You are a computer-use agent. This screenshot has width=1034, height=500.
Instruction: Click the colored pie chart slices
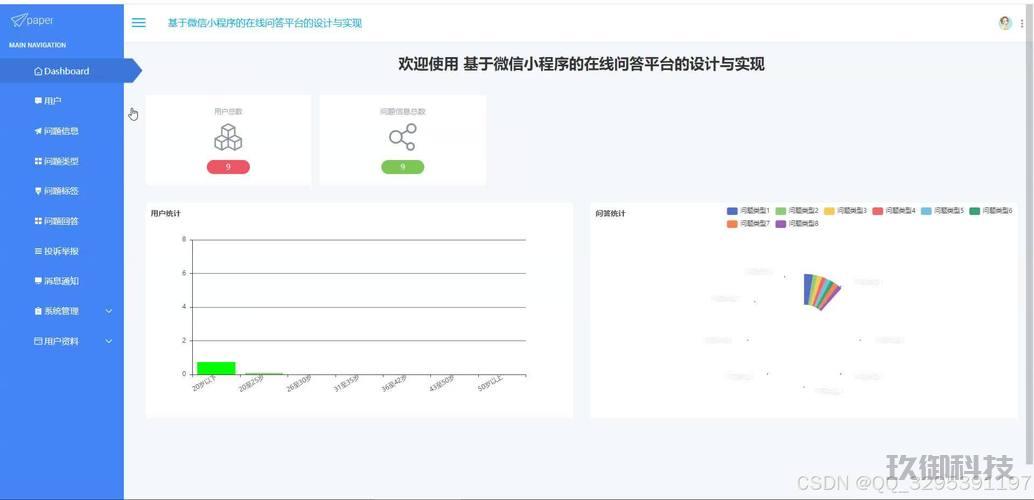tap(822, 291)
